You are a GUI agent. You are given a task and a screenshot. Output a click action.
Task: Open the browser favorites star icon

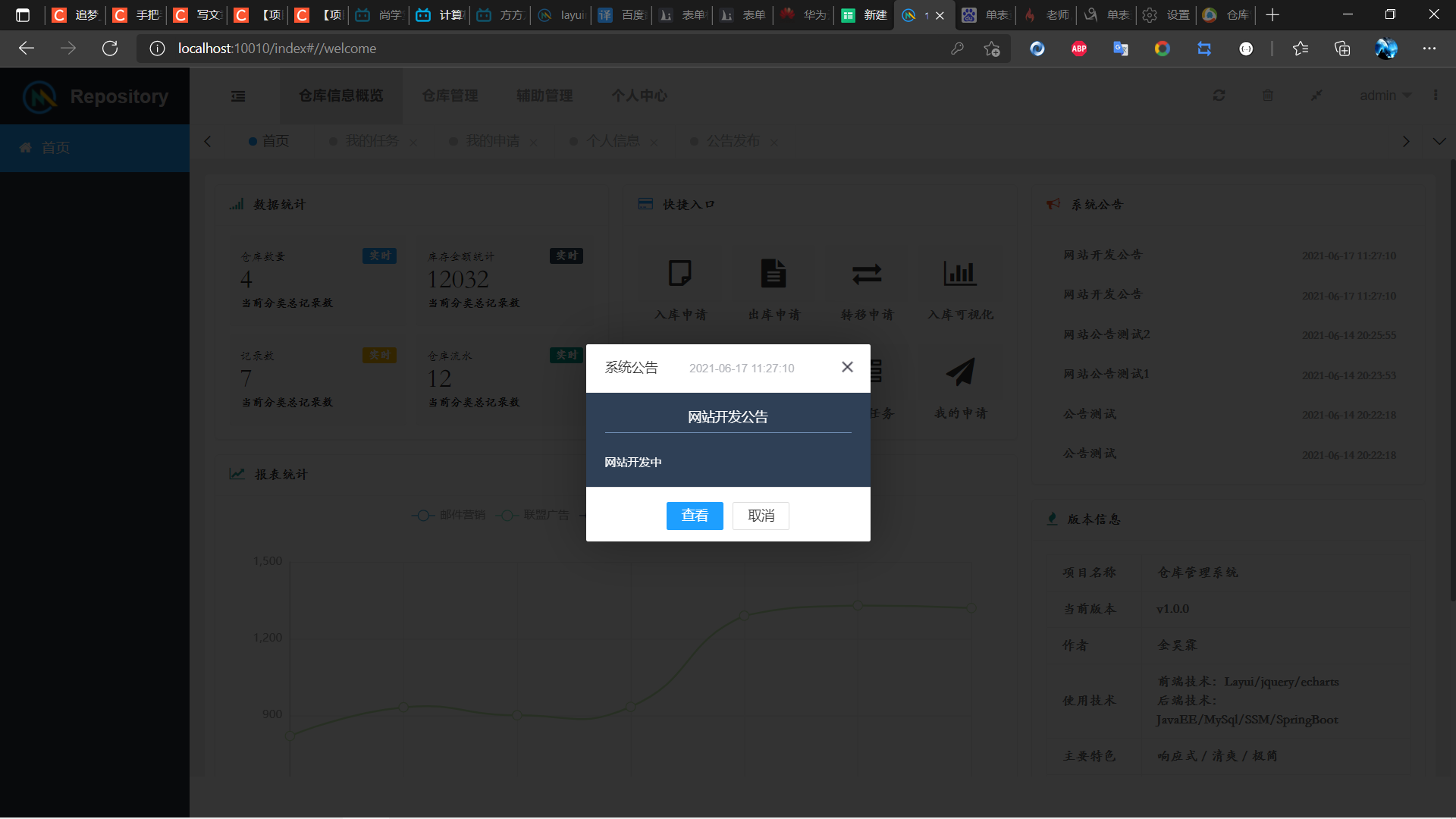(x=1301, y=49)
